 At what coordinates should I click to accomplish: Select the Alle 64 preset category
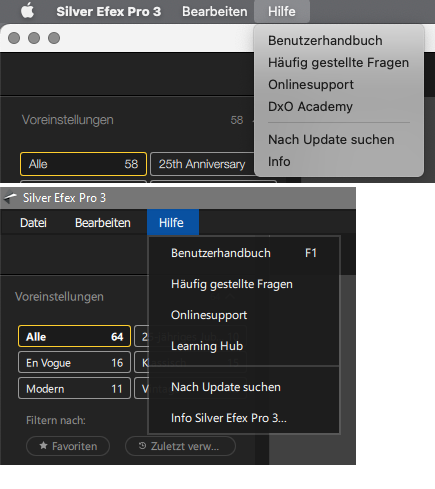point(74,336)
